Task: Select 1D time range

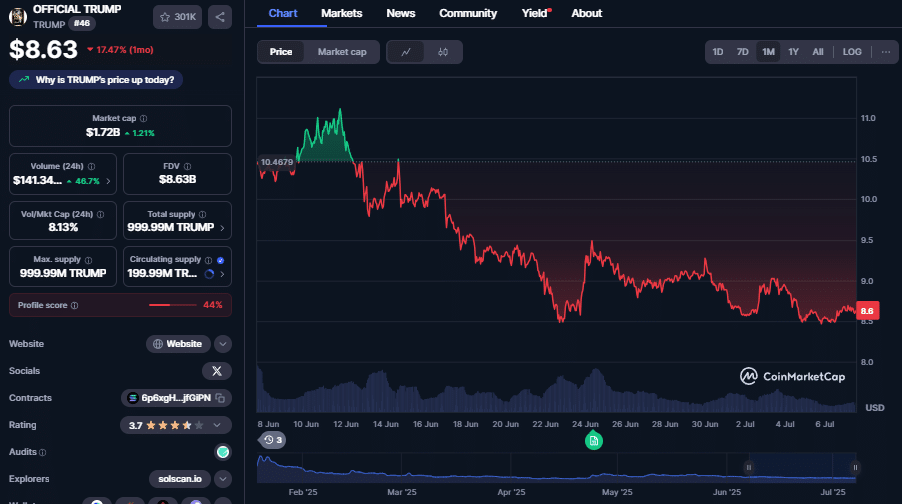Action: click(x=717, y=52)
